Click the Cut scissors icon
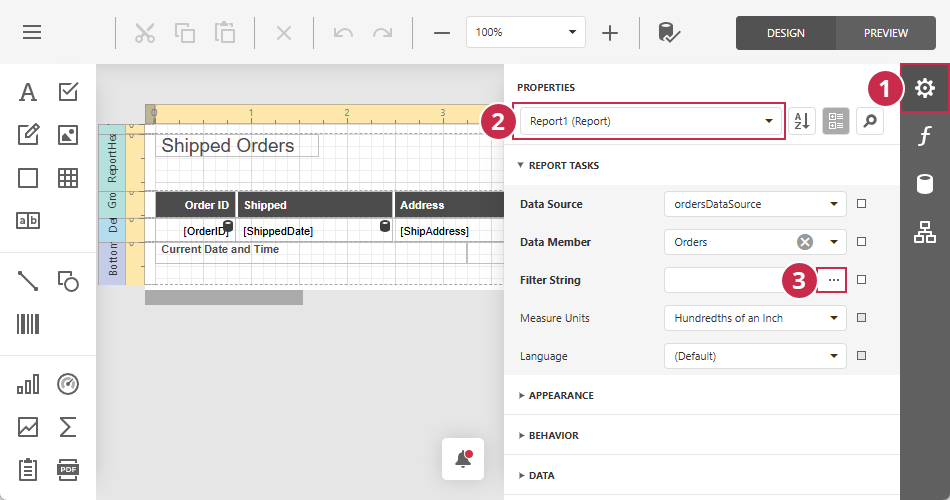 pyautogui.click(x=145, y=32)
